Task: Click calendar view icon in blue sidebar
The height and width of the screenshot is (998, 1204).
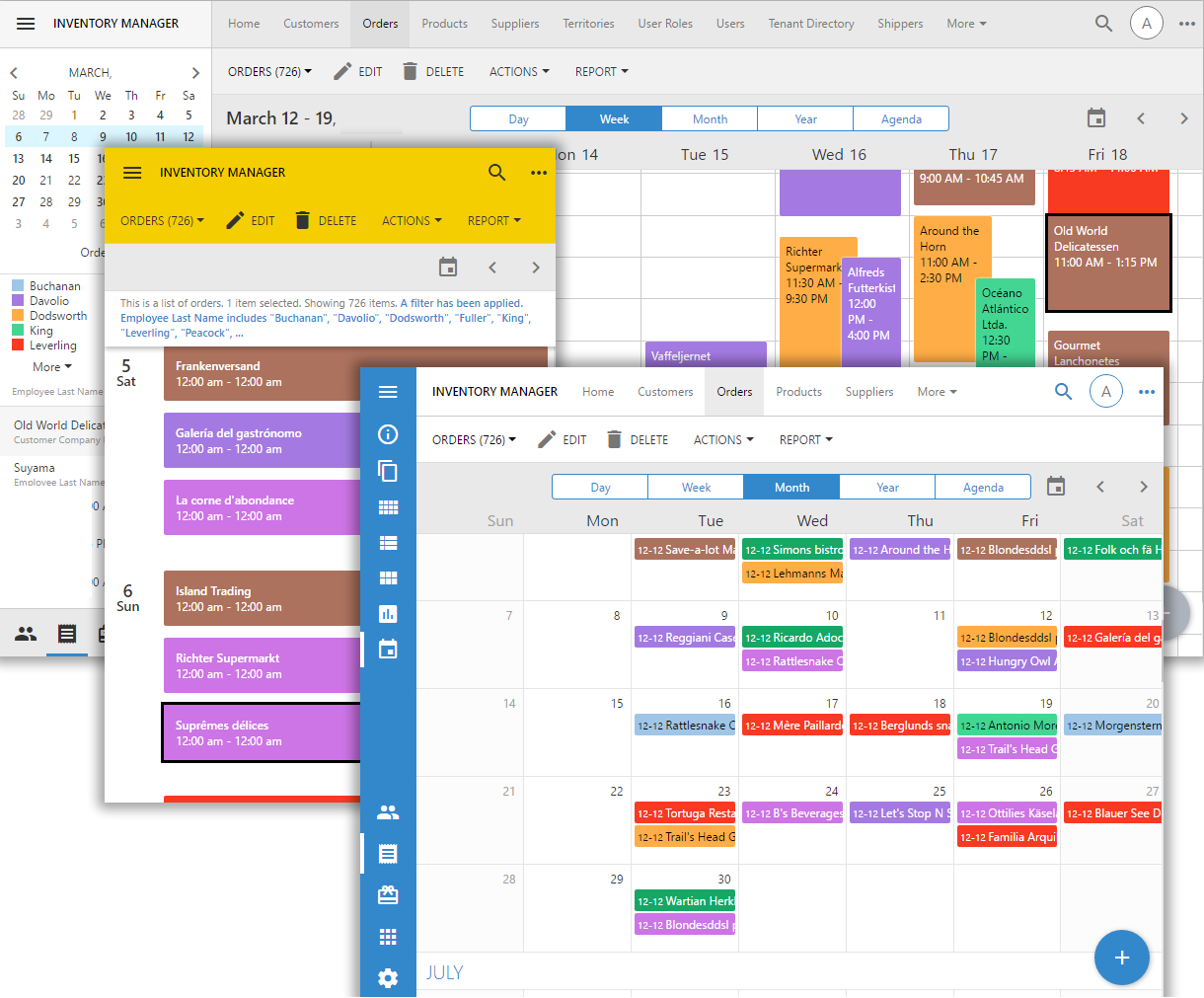Action: point(388,650)
